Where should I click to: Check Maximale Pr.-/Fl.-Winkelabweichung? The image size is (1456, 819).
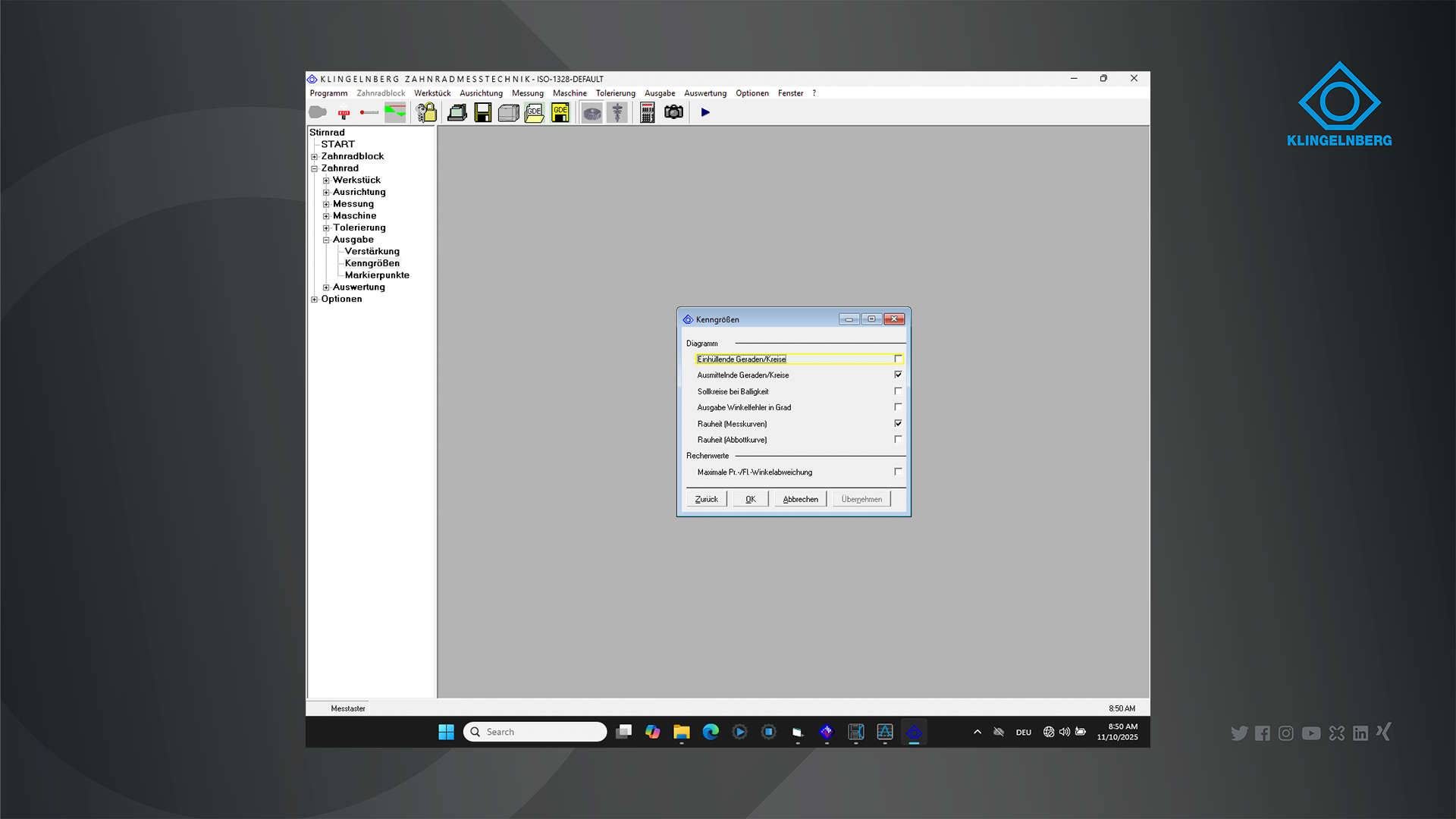898,472
